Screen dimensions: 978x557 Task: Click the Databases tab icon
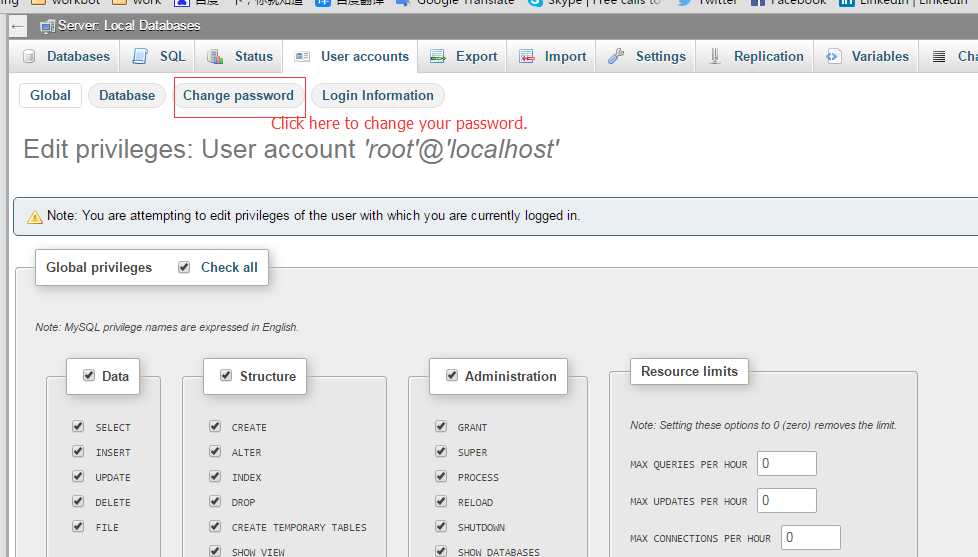(x=29, y=57)
